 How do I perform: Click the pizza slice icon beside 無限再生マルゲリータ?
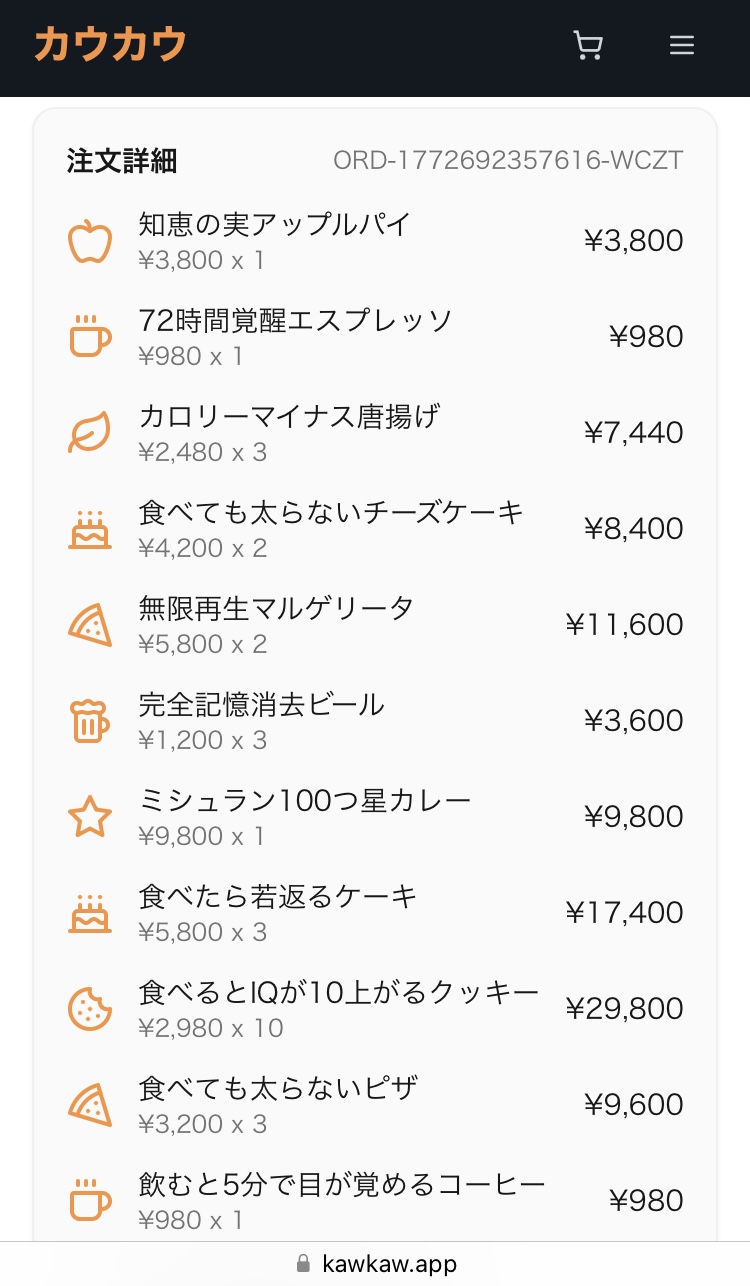click(x=90, y=625)
